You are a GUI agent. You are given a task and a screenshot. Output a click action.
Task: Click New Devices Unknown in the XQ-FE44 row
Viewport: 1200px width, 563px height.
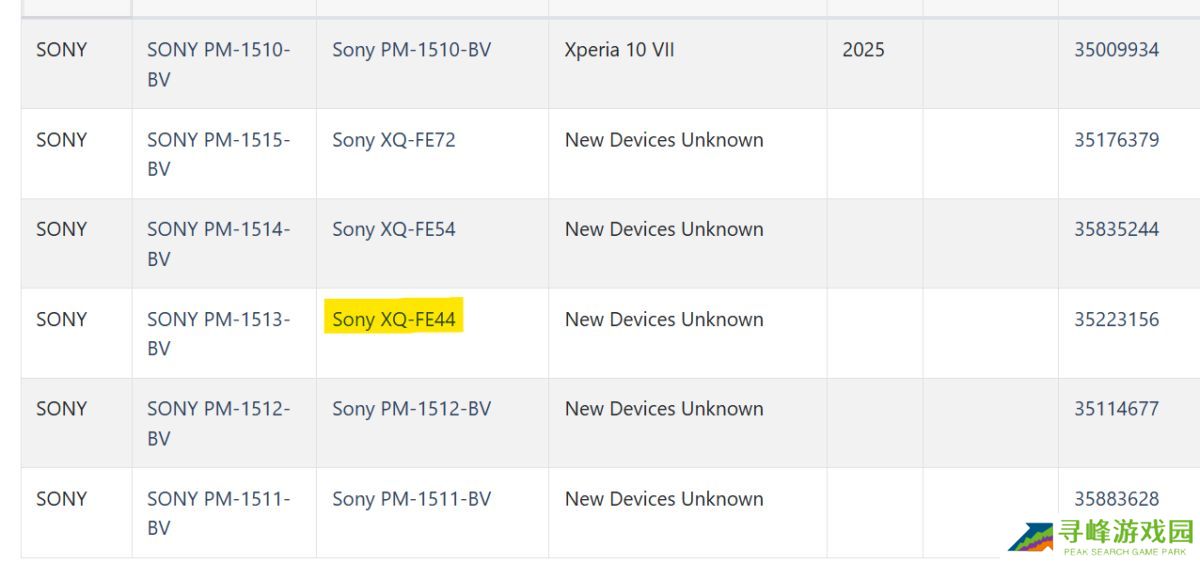664,319
